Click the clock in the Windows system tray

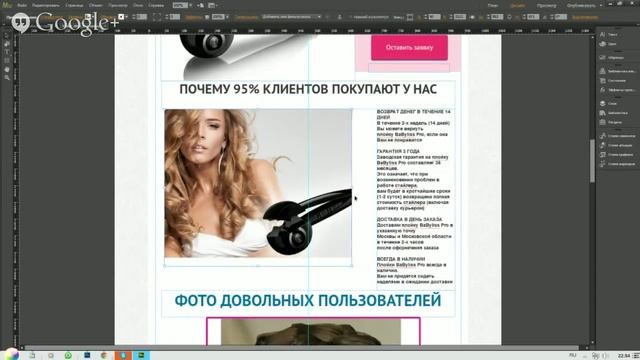[x=624, y=356]
